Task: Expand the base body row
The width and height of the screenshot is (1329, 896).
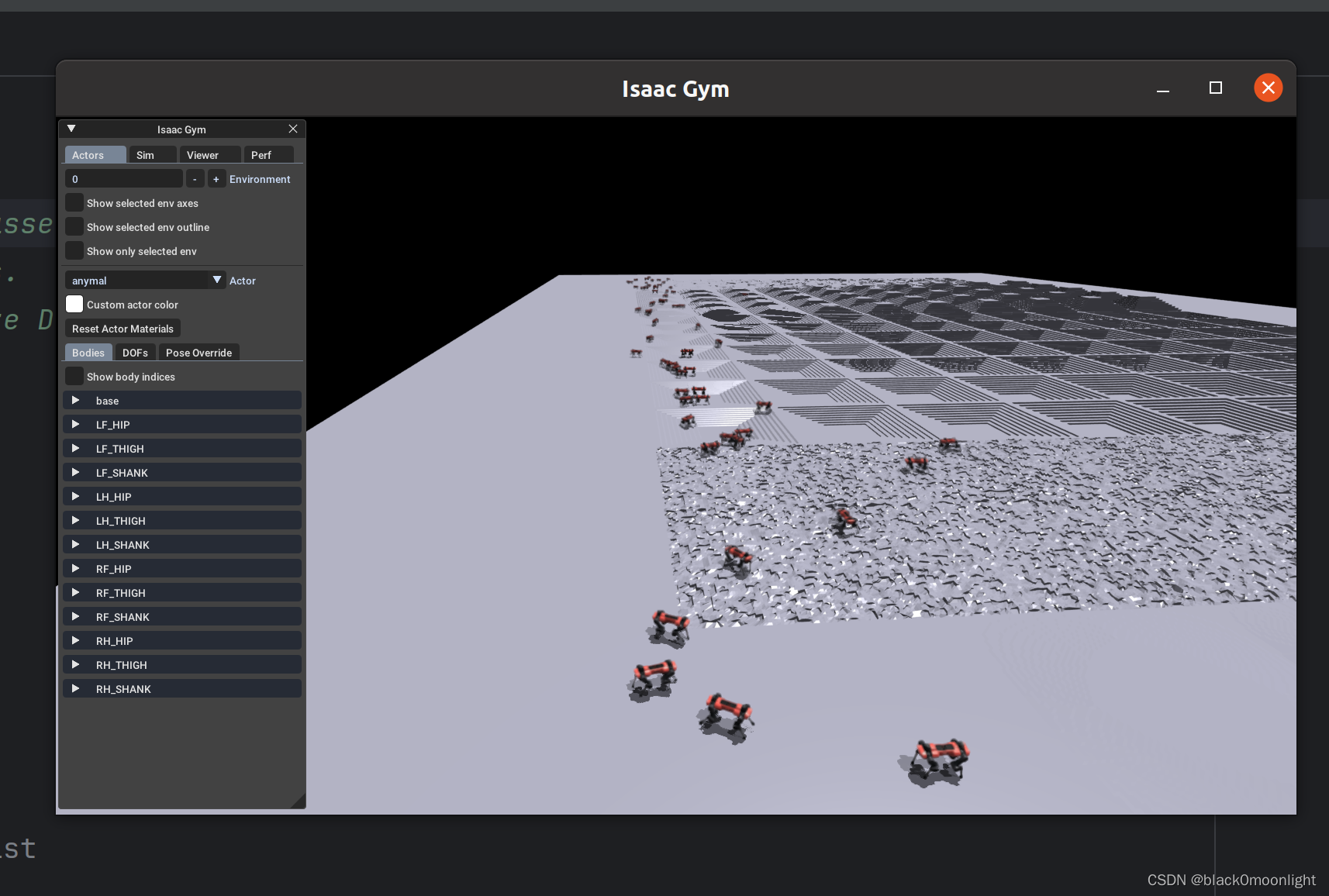Action: tap(182, 401)
